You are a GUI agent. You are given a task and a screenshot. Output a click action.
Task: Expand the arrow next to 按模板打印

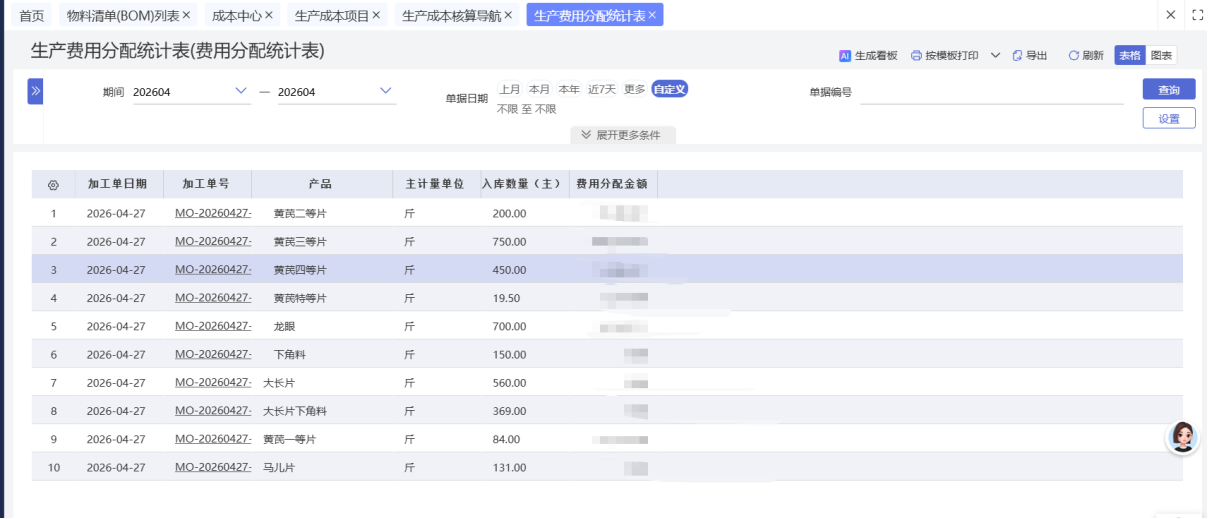(995, 56)
